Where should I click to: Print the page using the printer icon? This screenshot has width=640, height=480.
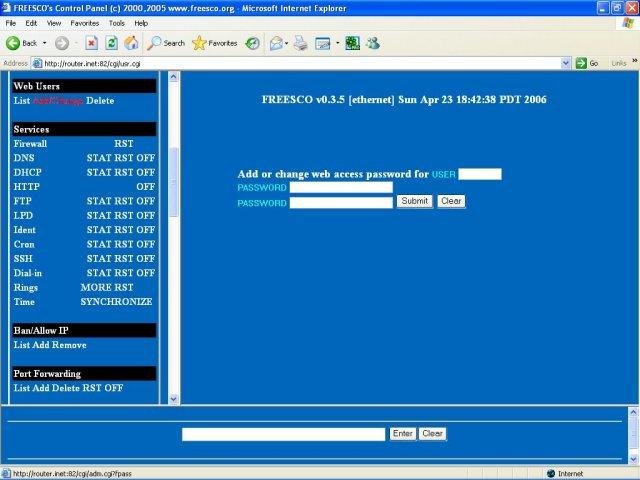(x=301, y=43)
